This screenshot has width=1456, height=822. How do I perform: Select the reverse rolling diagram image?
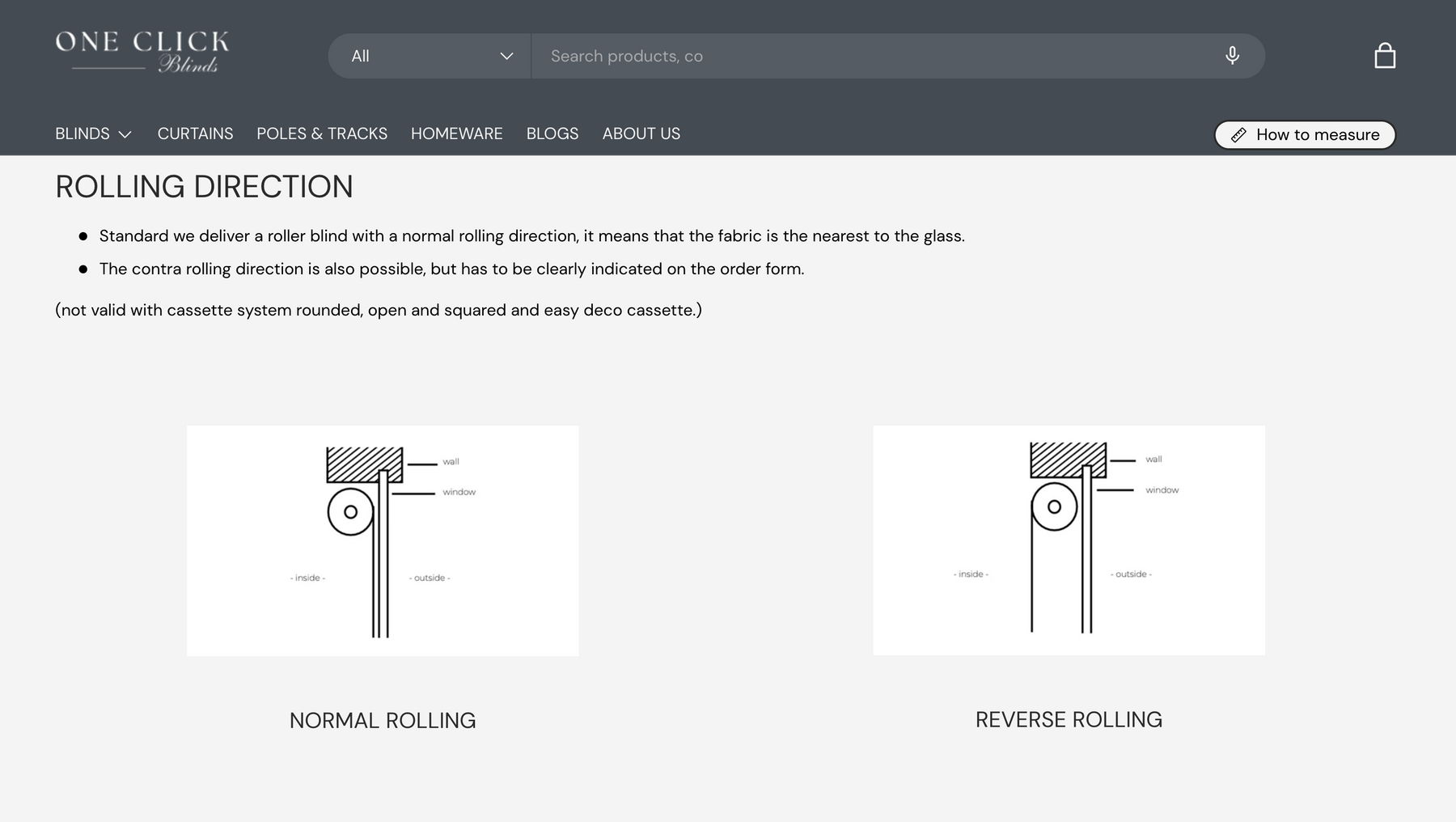[1069, 540]
